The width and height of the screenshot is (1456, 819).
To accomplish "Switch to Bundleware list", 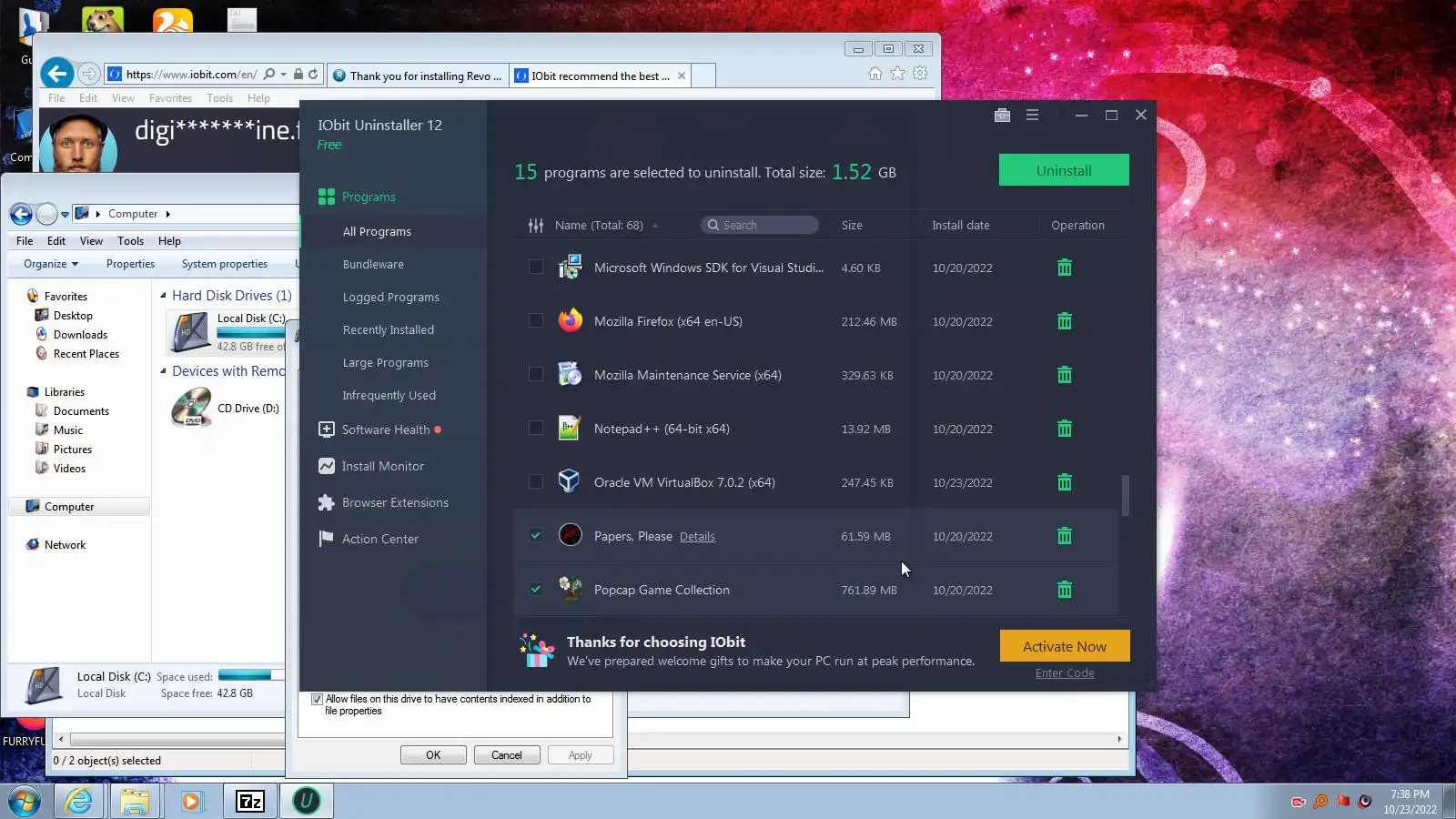I will point(373,265).
